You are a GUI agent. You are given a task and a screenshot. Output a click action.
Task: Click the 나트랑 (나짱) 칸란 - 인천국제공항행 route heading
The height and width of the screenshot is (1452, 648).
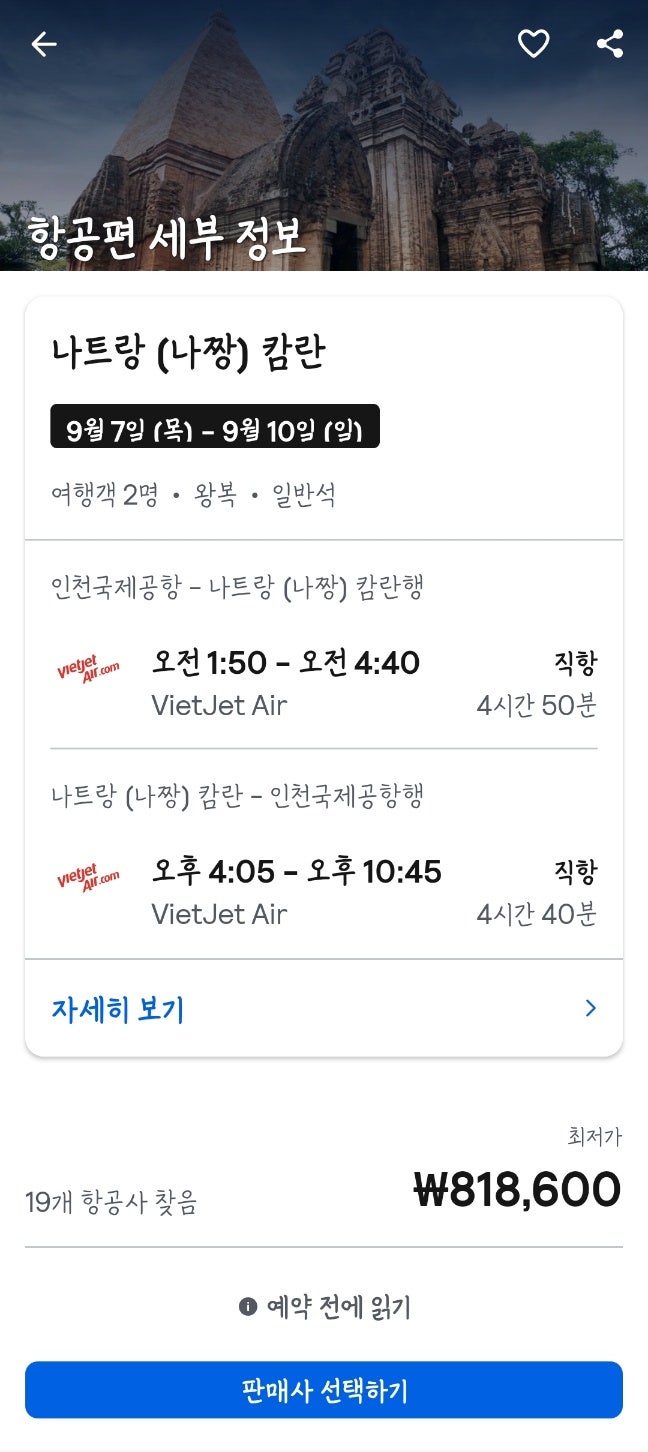click(238, 796)
